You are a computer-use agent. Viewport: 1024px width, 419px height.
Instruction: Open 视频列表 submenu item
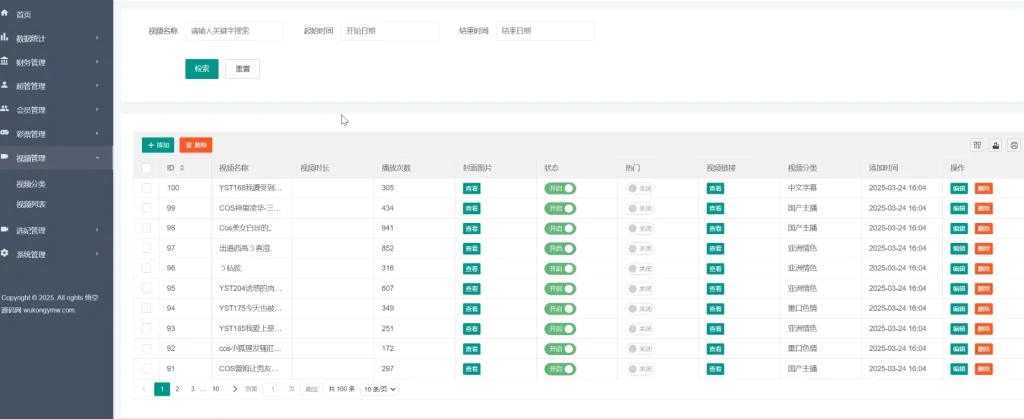[31, 204]
